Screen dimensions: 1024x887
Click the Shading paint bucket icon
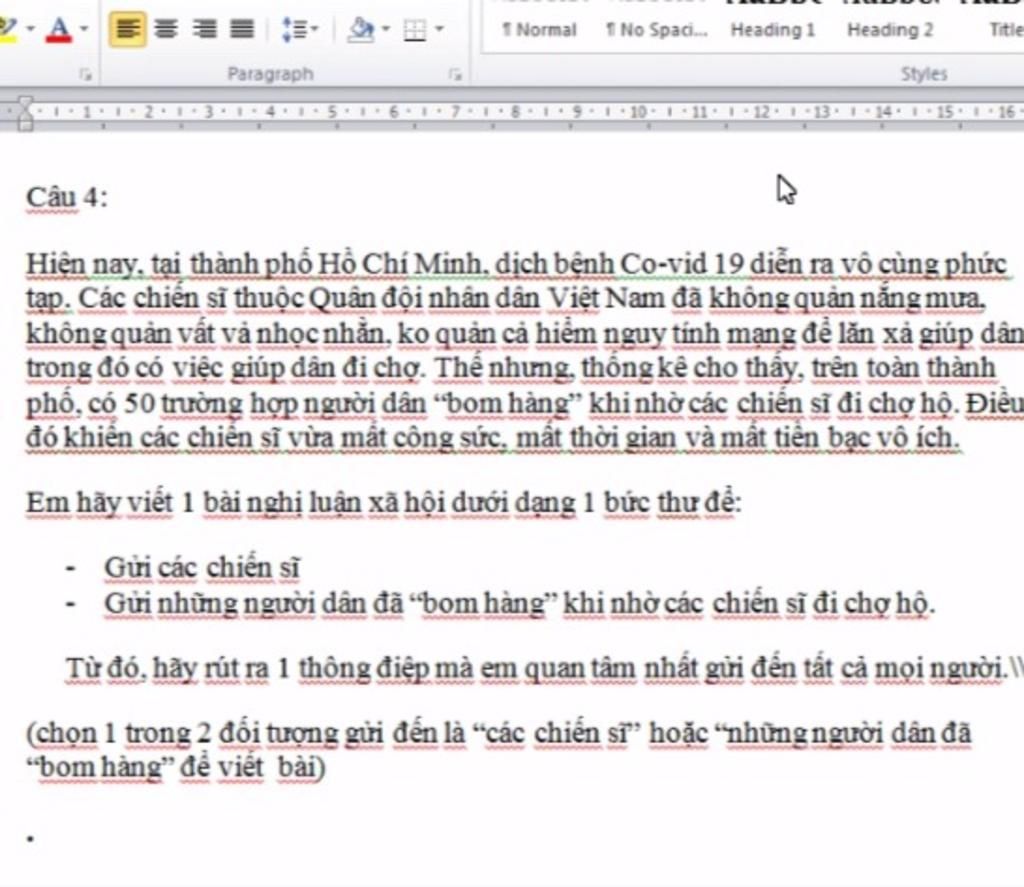click(x=361, y=29)
